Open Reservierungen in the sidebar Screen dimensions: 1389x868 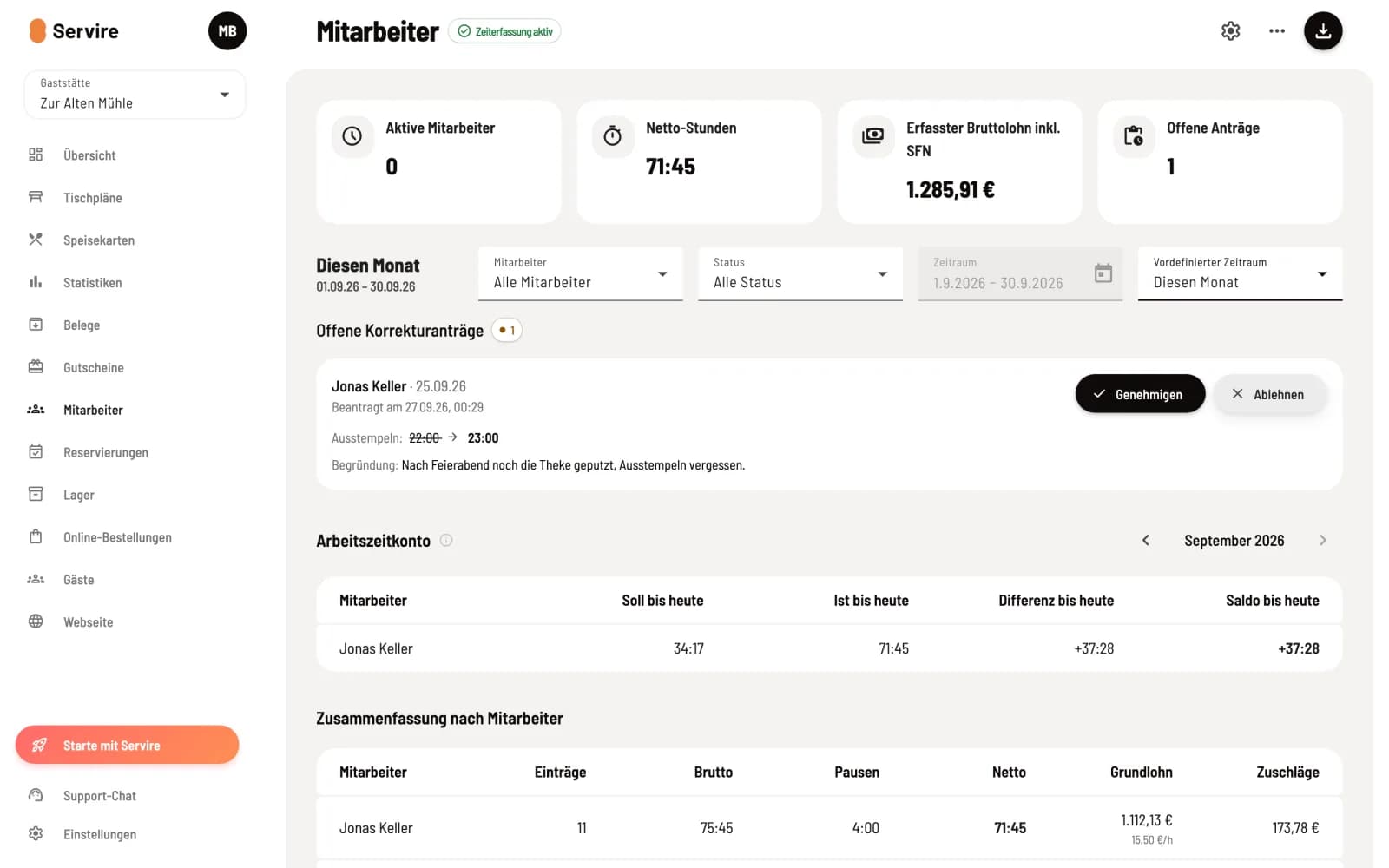click(x=105, y=453)
